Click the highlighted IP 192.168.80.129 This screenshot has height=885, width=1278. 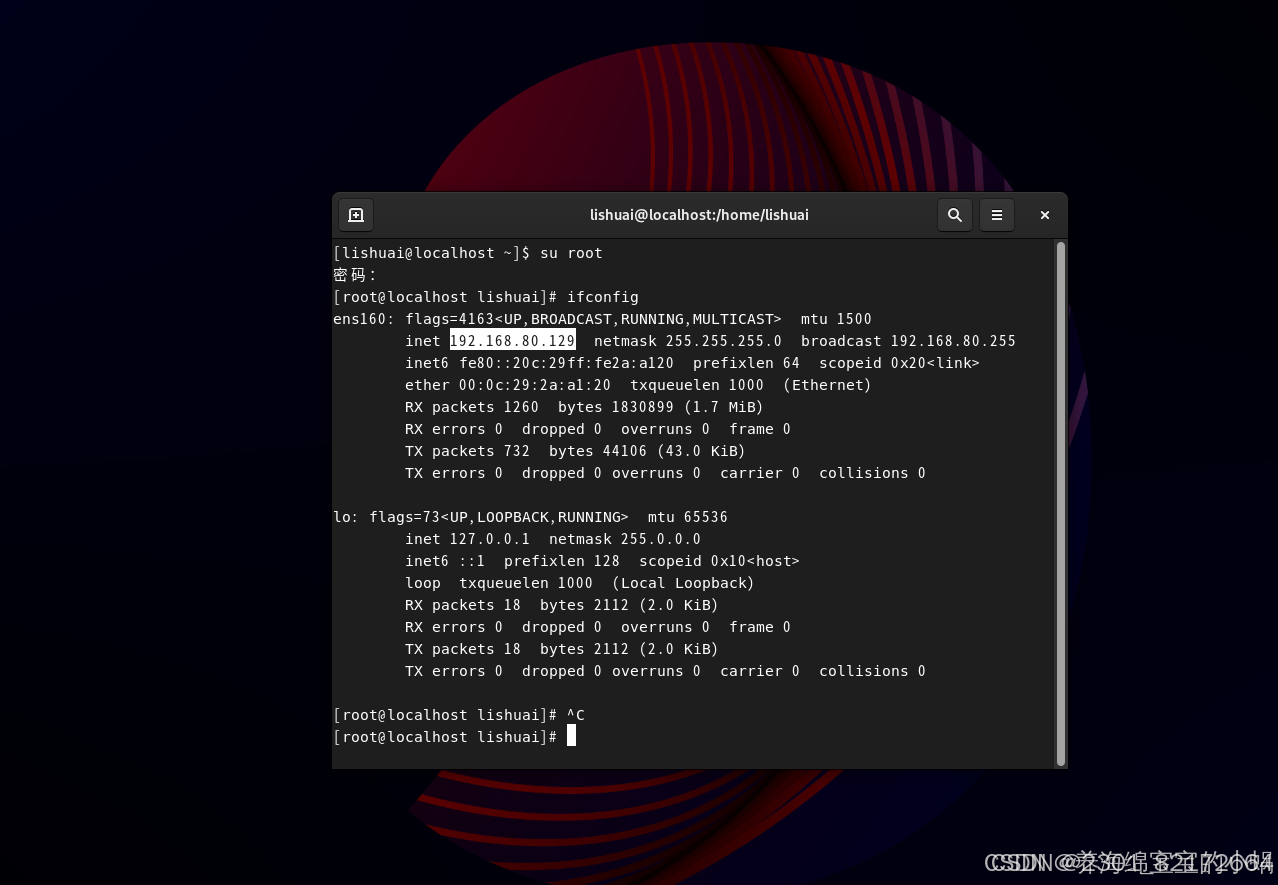point(513,341)
